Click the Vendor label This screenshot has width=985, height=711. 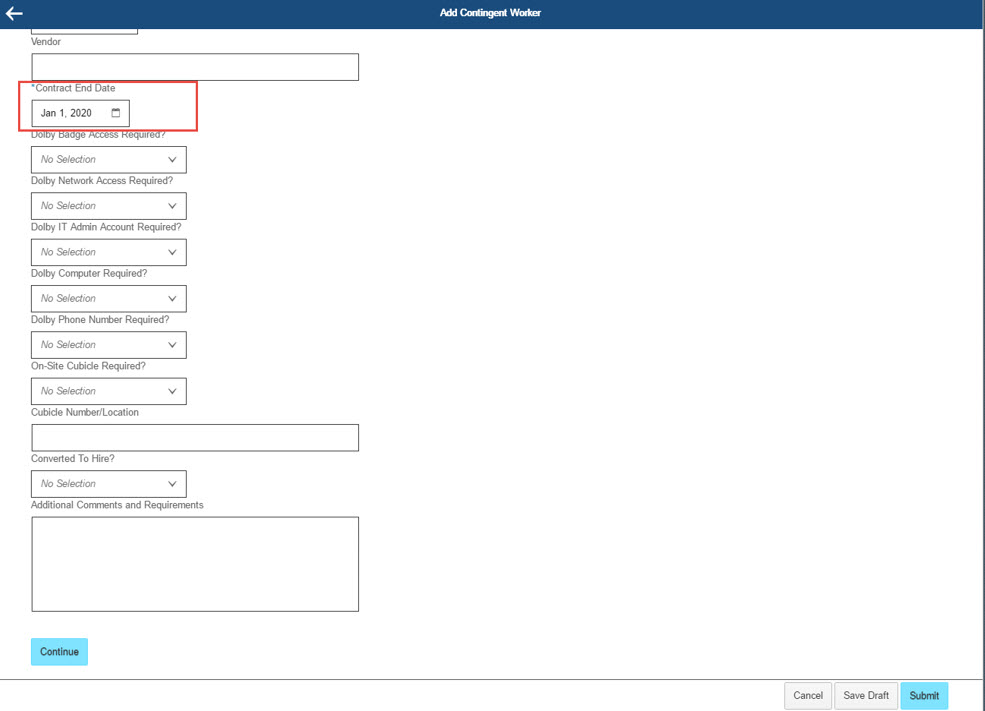click(x=46, y=41)
